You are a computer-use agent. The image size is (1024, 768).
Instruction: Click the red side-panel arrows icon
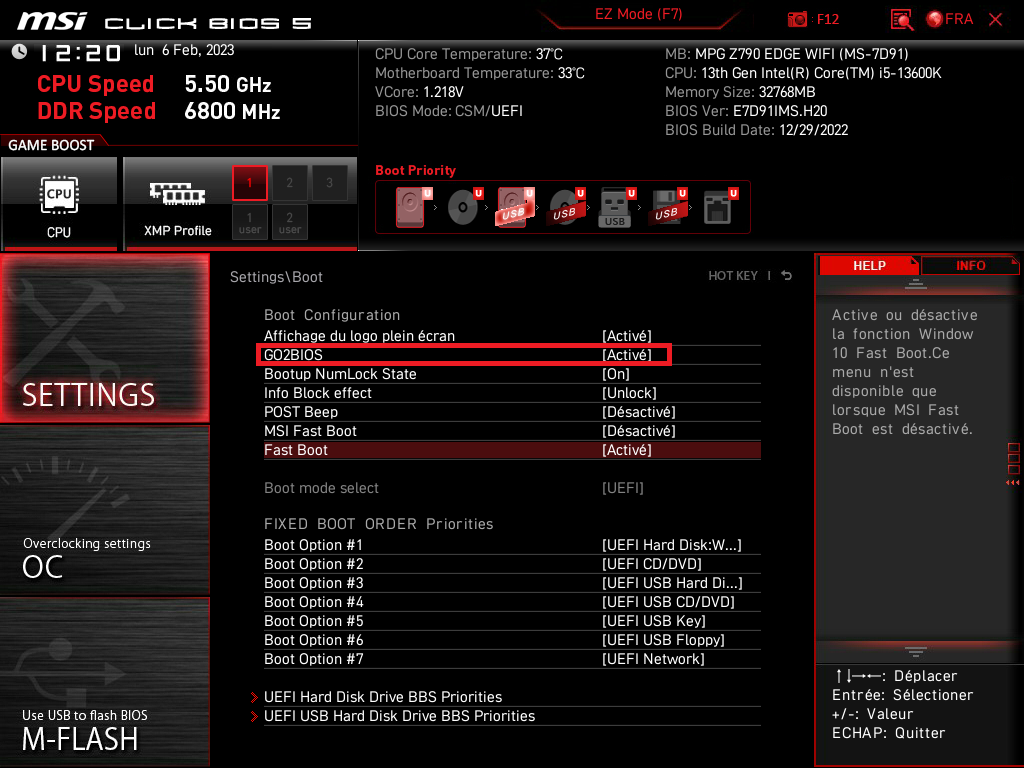coord(1012,483)
